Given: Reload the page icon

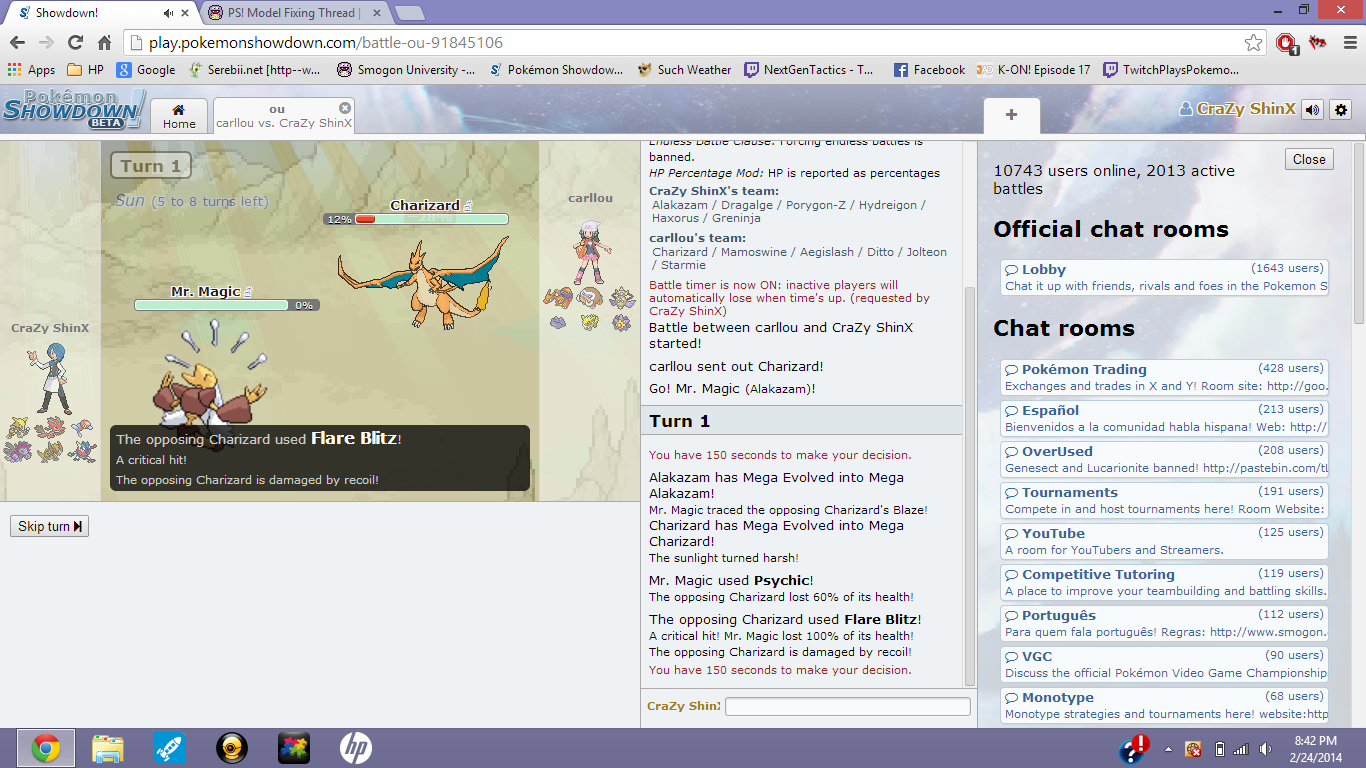Looking at the screenshot, I should tap(75, 42).
